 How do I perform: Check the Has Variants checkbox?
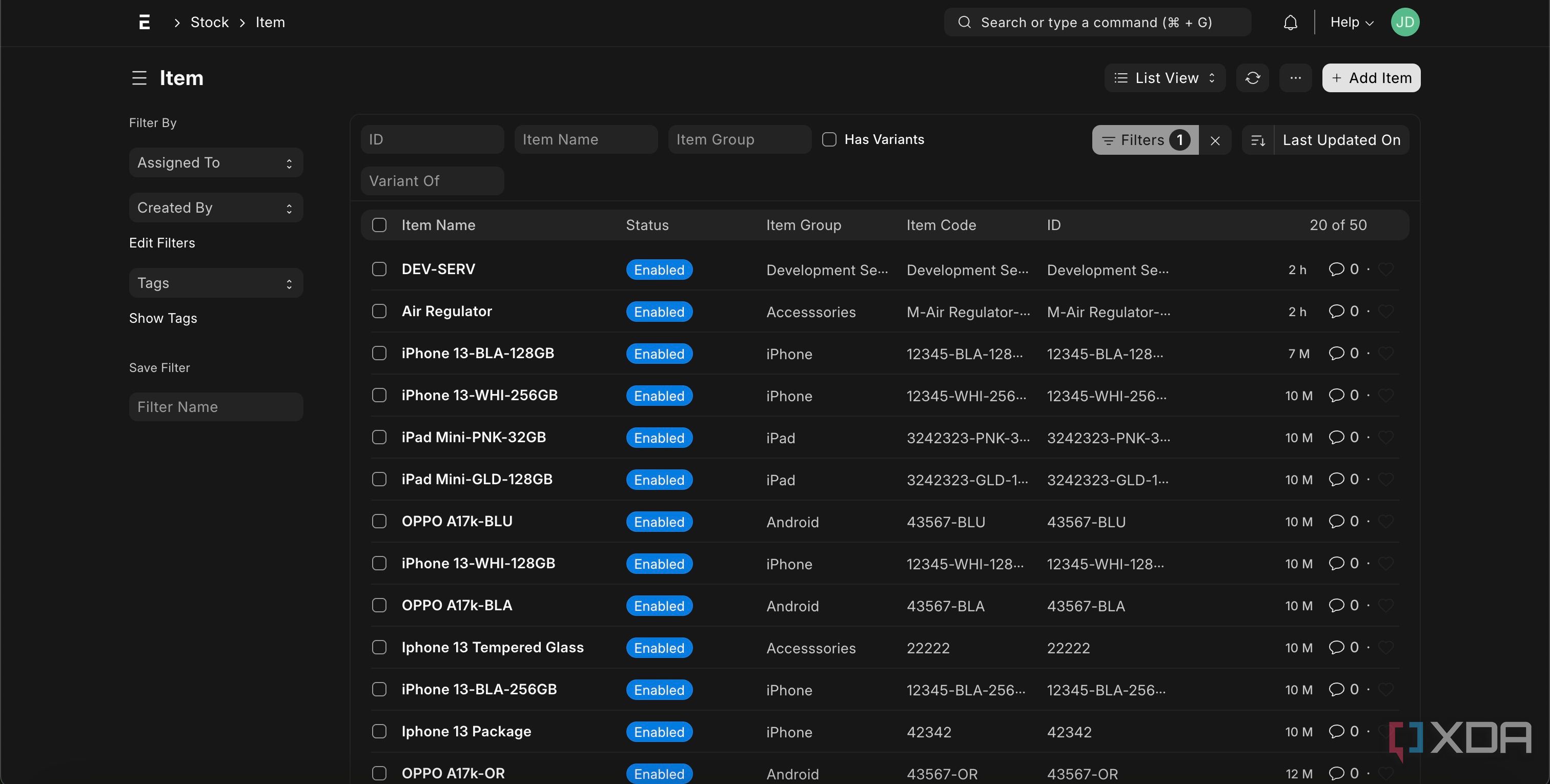(828, 139)
